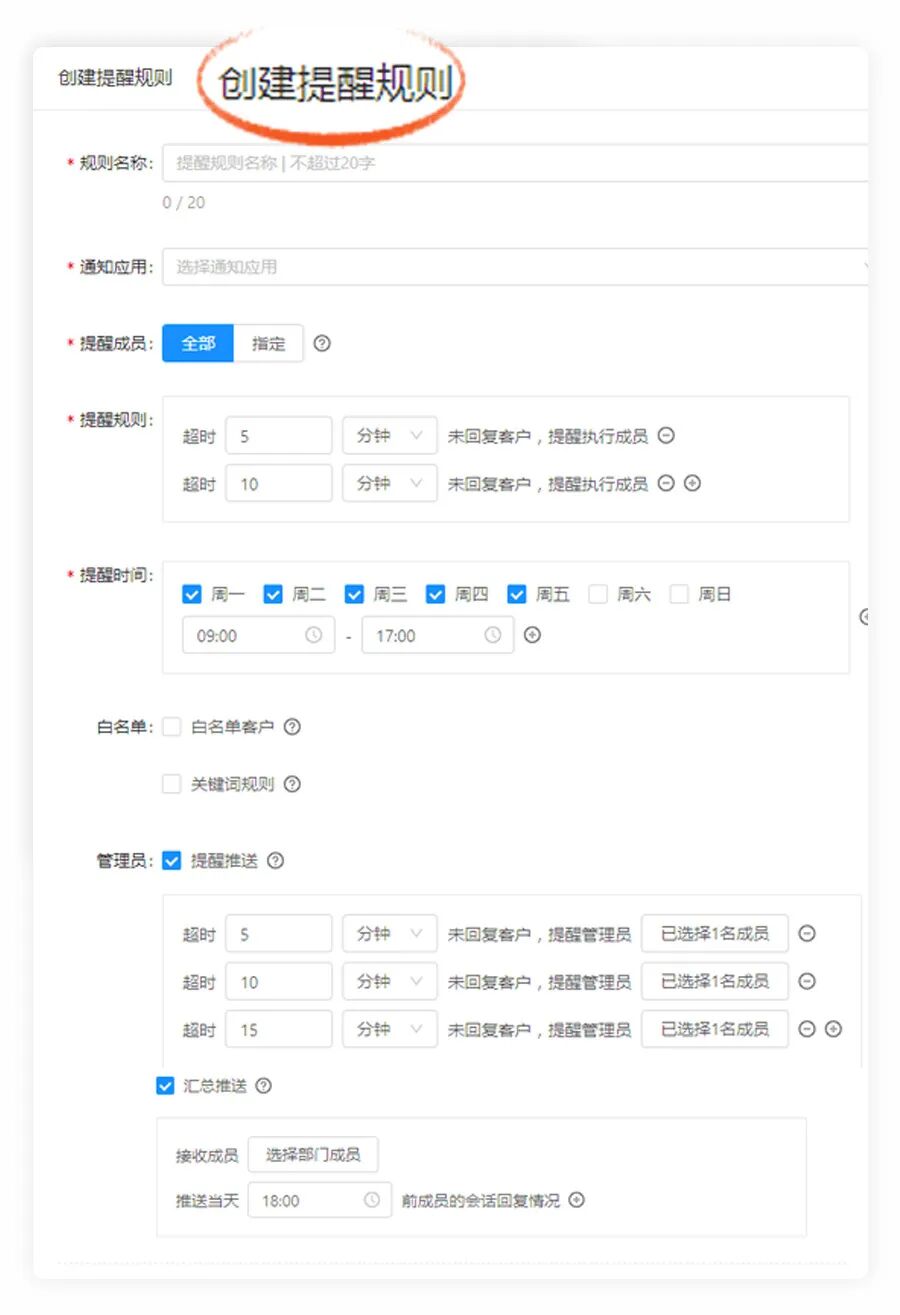Remove the first 超时 5 分钟 reminder rule
Screen dimensions: 900x1315
[x=666, y=436]
